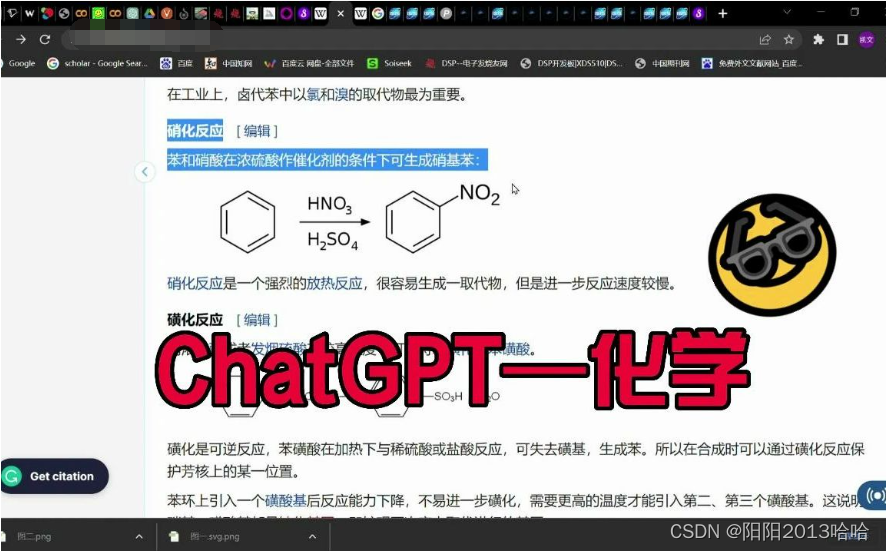This screenshot has height=551, width=886.
Task: Close the active tab
Action: point(340,13)
